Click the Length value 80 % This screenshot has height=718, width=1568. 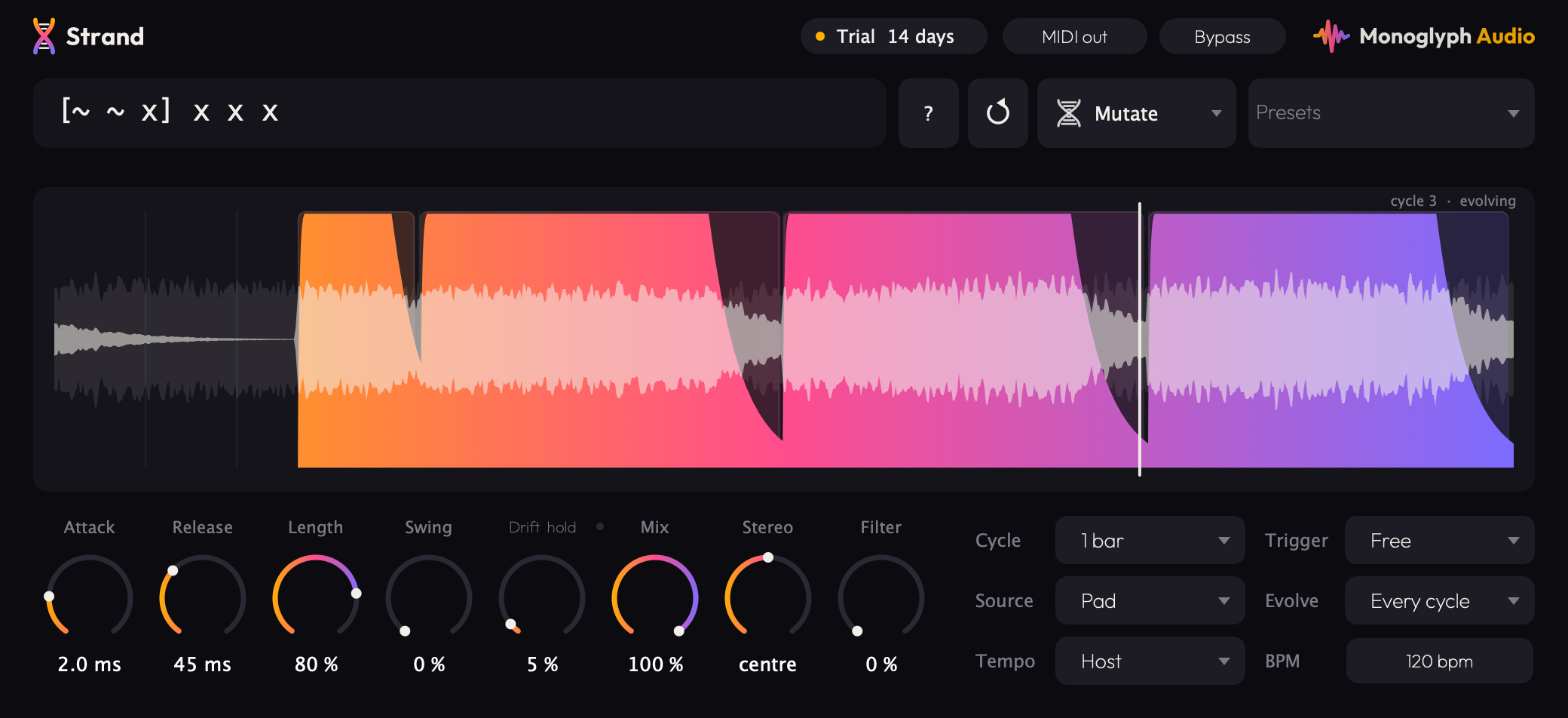(x=316, y=664)
